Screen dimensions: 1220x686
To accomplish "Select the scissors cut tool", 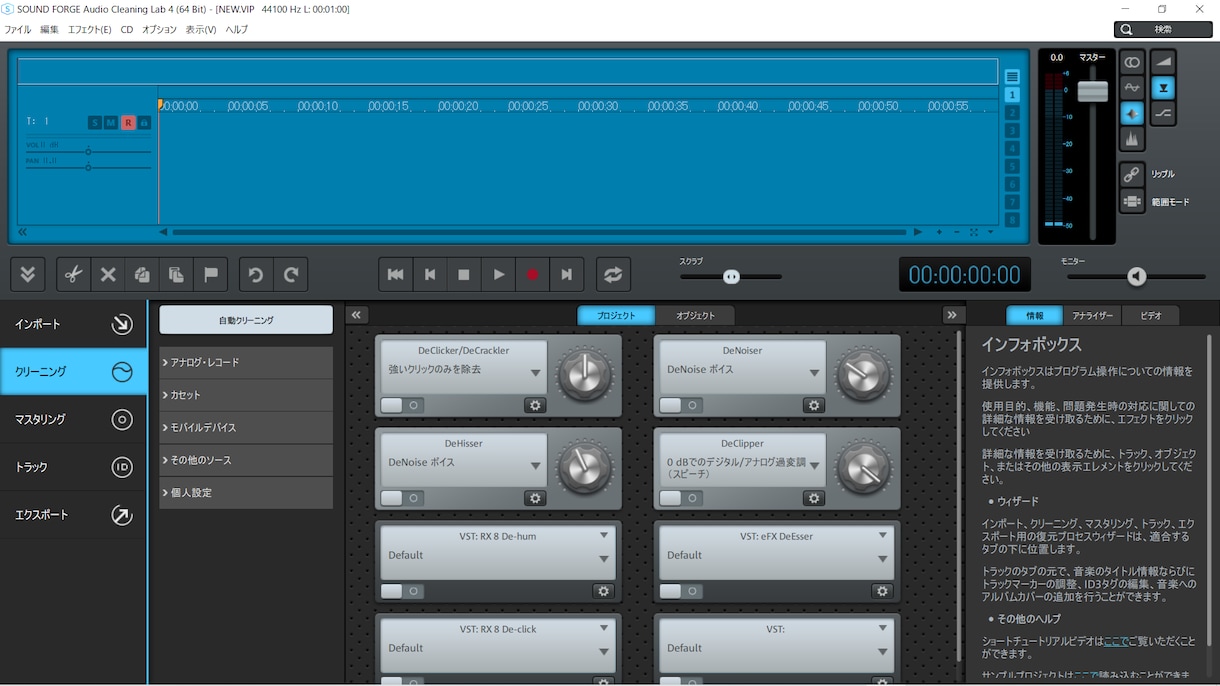I will (73, 274).
